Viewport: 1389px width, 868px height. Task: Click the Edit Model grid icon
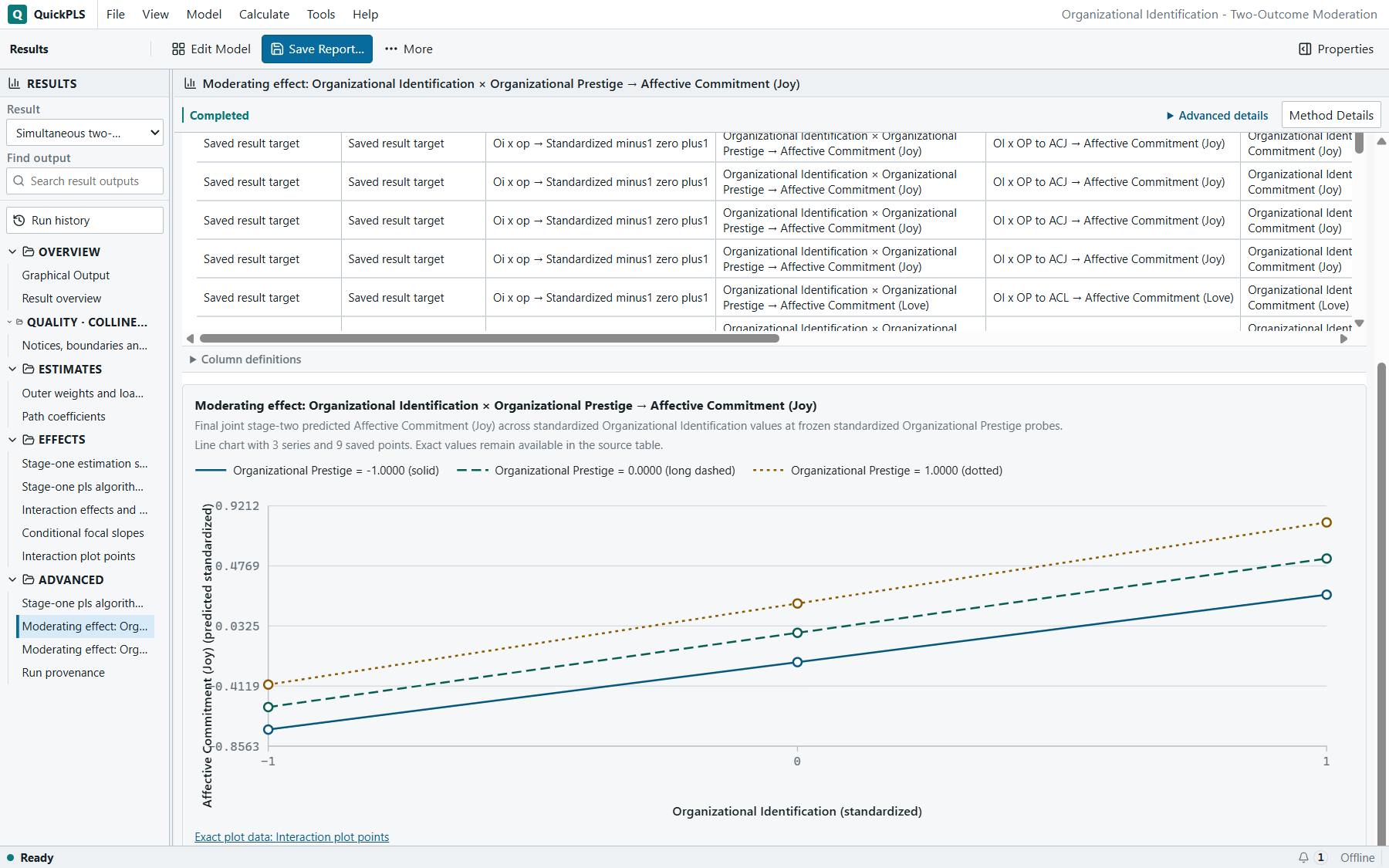(x=178, y=49)
